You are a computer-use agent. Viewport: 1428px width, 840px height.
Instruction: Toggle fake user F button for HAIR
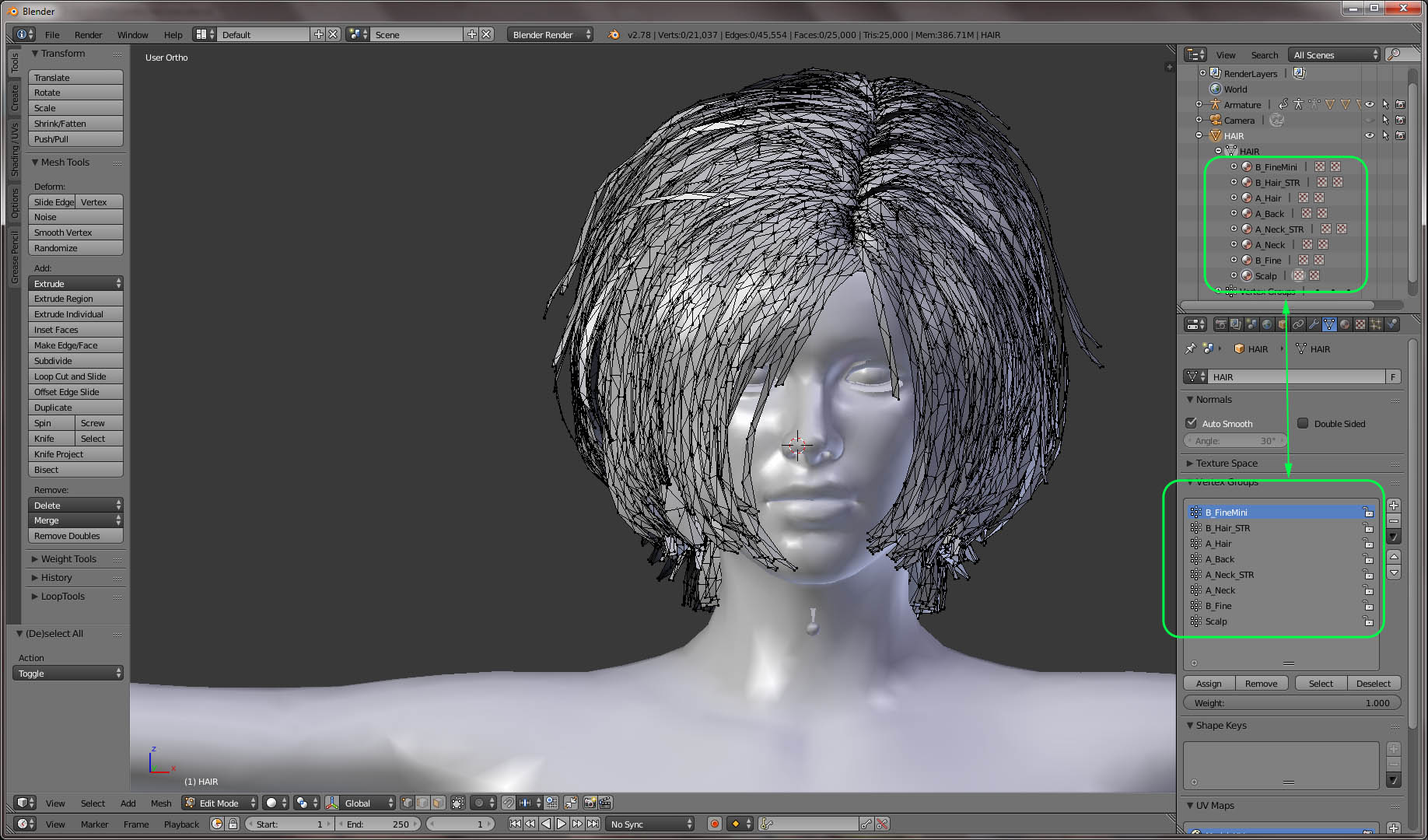point(1393,376)
